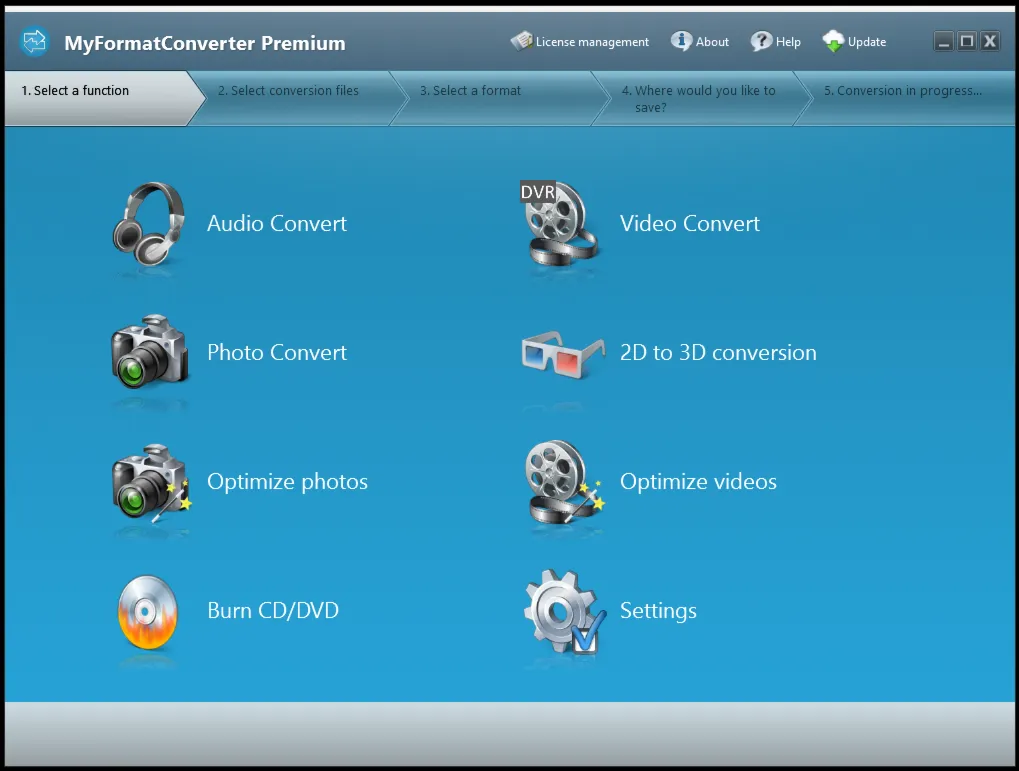The image size is (1019, 771).
Task: Minimize the MyFormatConverter window
Action: click(944, 42)
